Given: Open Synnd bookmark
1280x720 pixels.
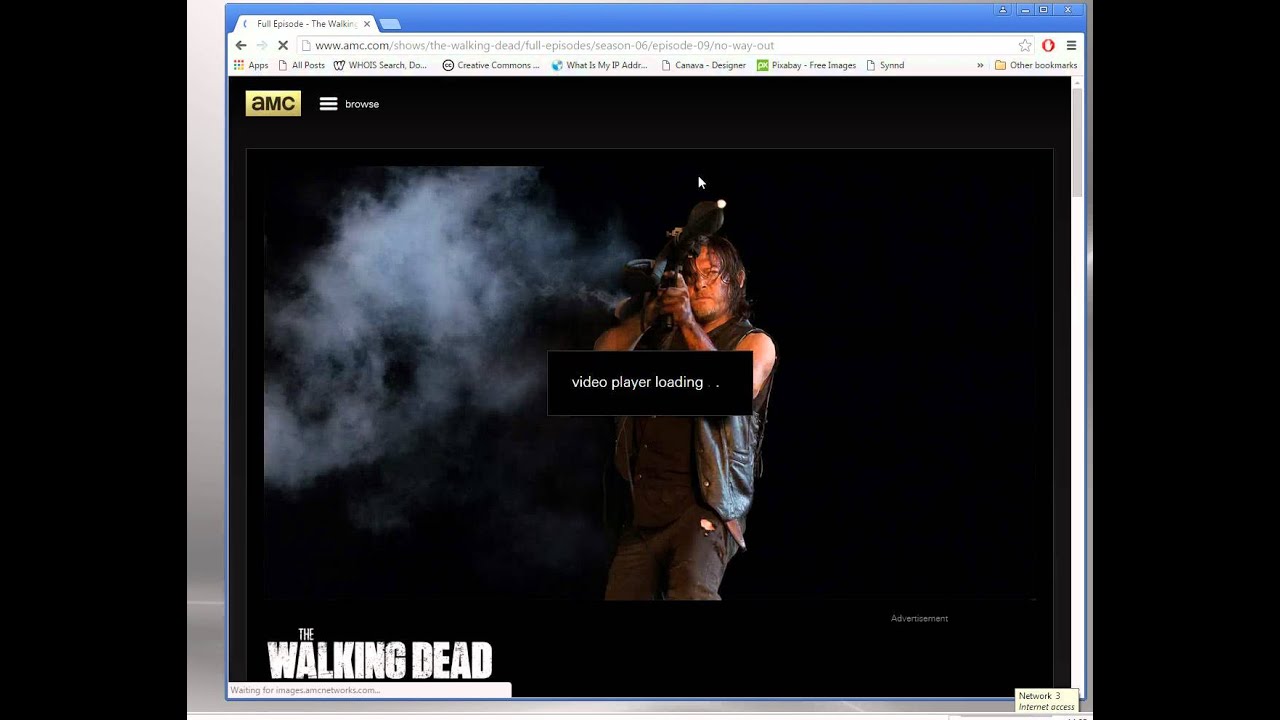Looking at the screenshot, I should (885, 65).
